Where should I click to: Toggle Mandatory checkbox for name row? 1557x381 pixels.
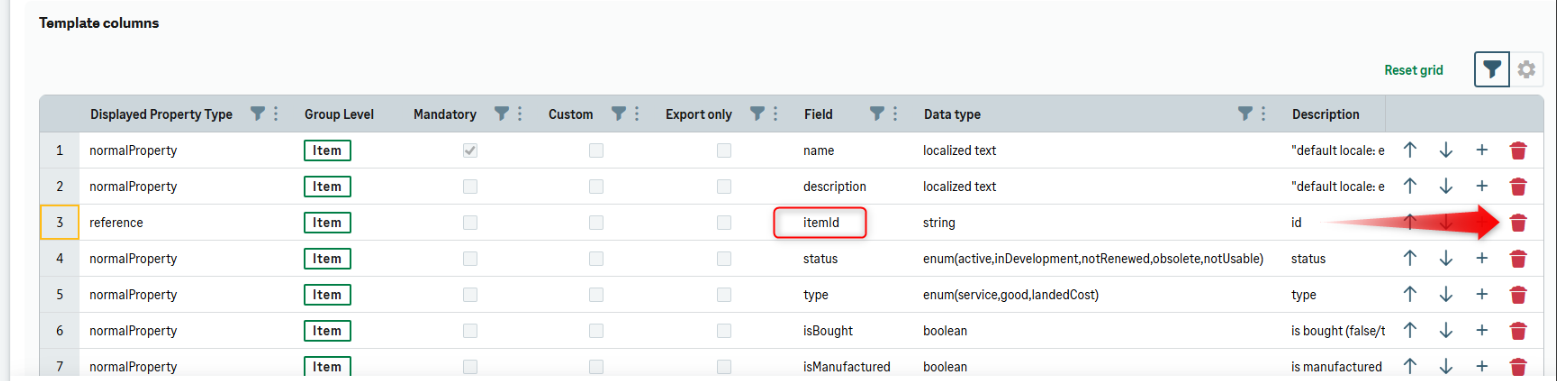click(470, 150)
